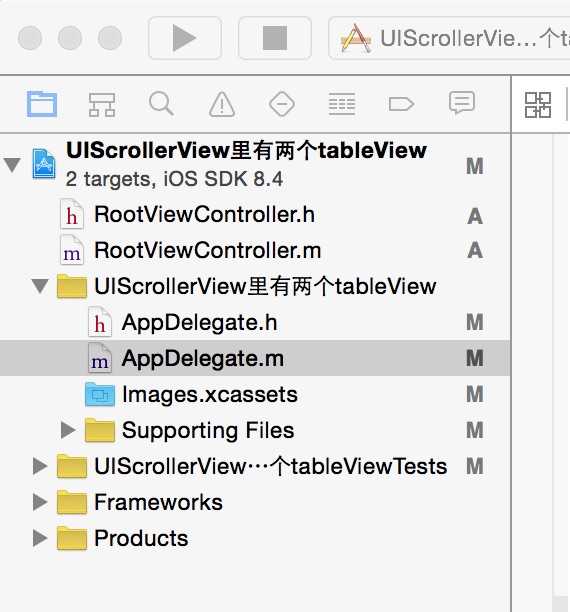The width and height of the screenshot is (570, 612).
Task: Open the Test navigator diamond icon
Action: (281, 104)
